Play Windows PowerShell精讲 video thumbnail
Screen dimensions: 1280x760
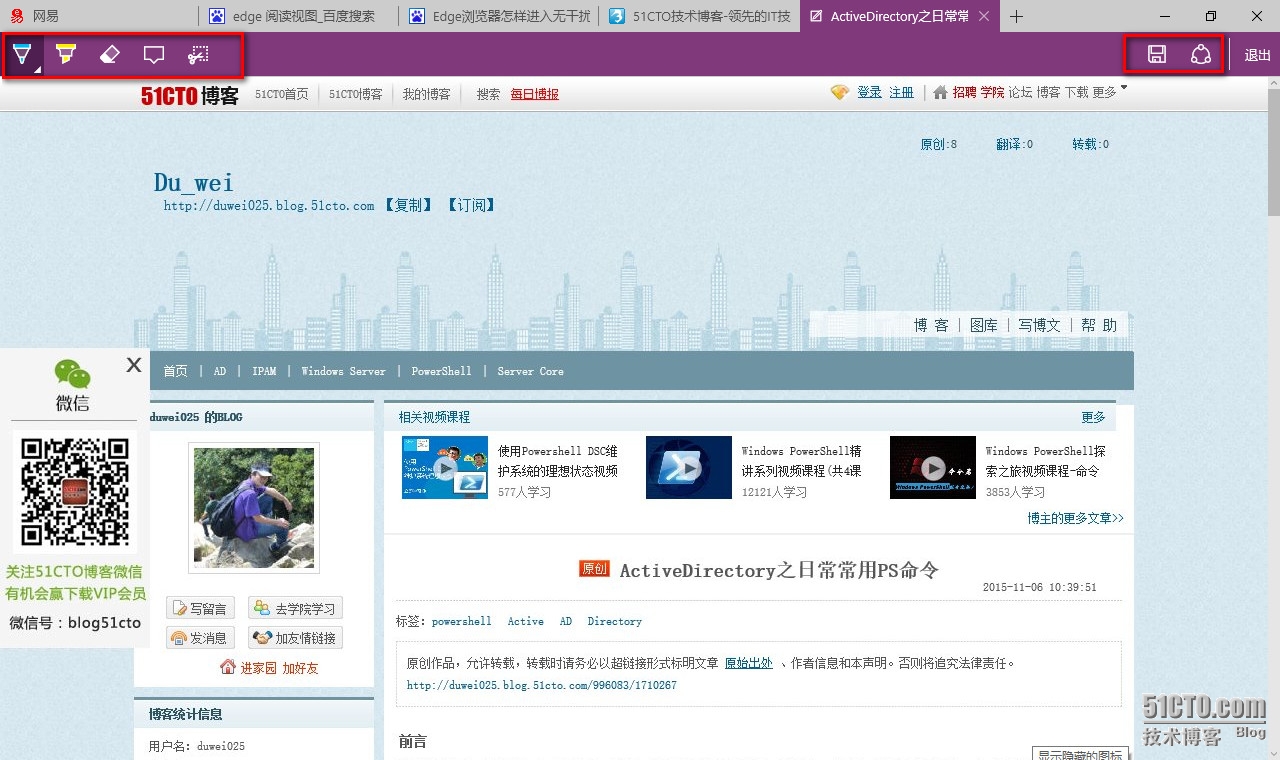point(689,467)
